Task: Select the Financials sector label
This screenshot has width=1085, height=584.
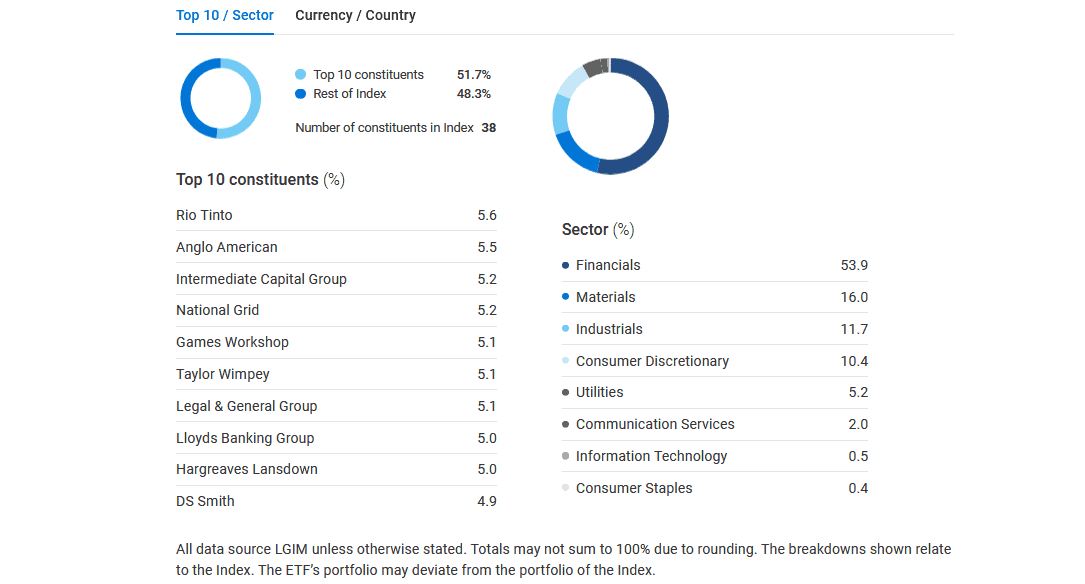Action: click(x=608, y=265)
